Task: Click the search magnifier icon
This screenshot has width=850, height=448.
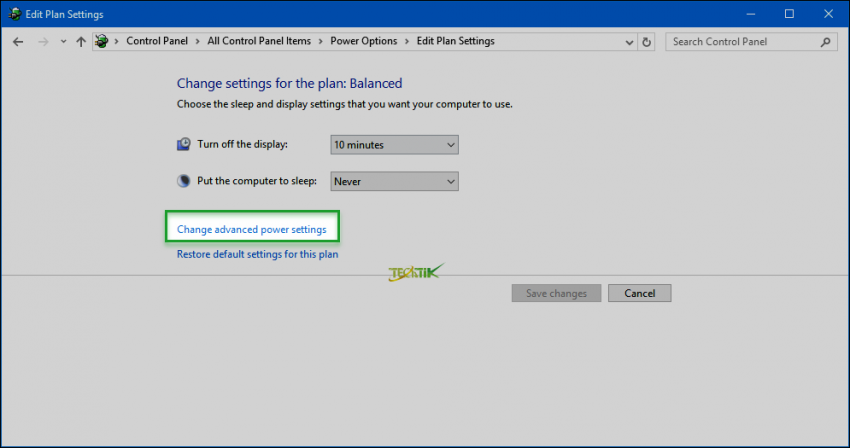Action: tap(825, 42)
